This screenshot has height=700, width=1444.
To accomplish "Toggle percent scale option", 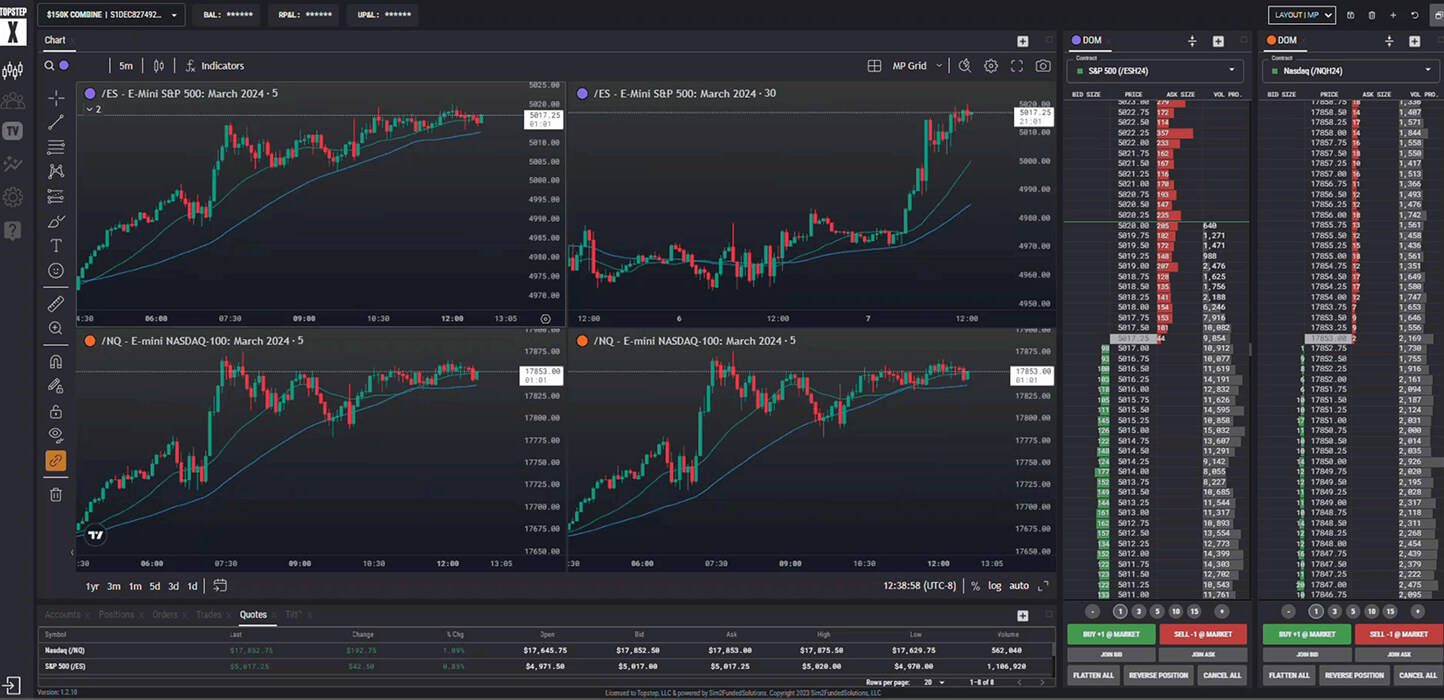I will 976,586.
